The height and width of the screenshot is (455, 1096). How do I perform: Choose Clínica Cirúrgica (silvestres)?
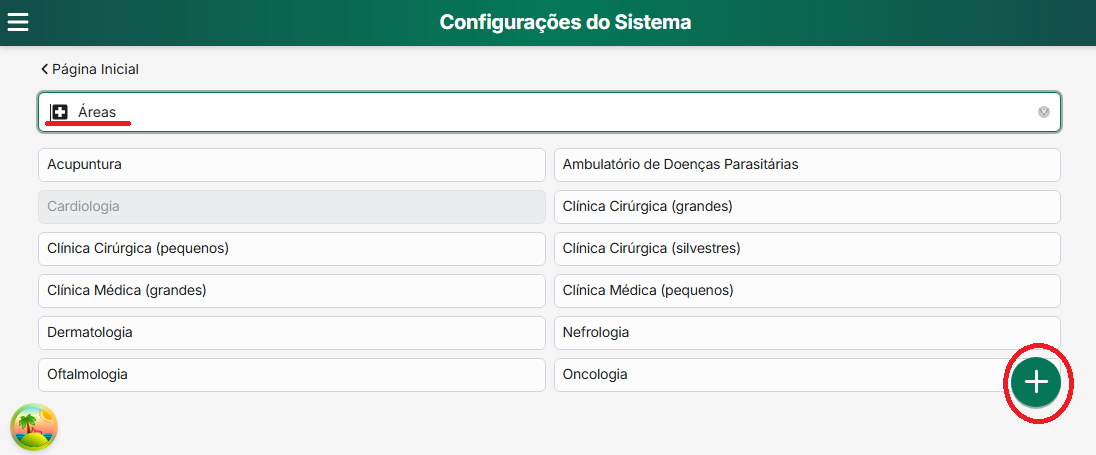pos(806,248)
